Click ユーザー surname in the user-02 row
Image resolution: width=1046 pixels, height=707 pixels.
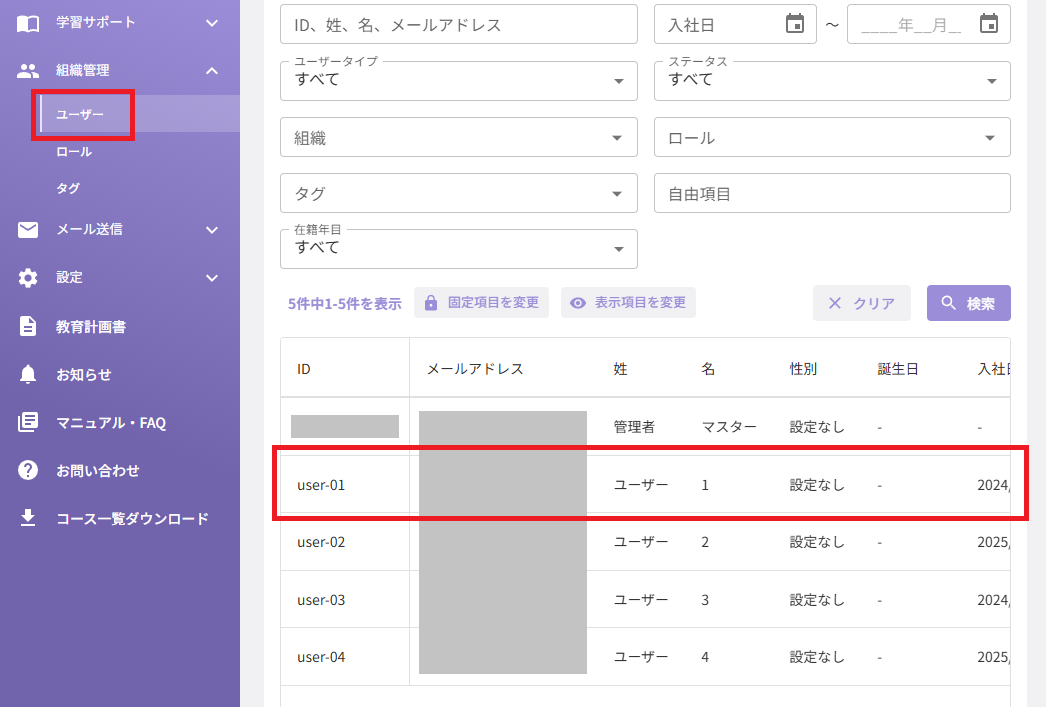coord(641,542)
